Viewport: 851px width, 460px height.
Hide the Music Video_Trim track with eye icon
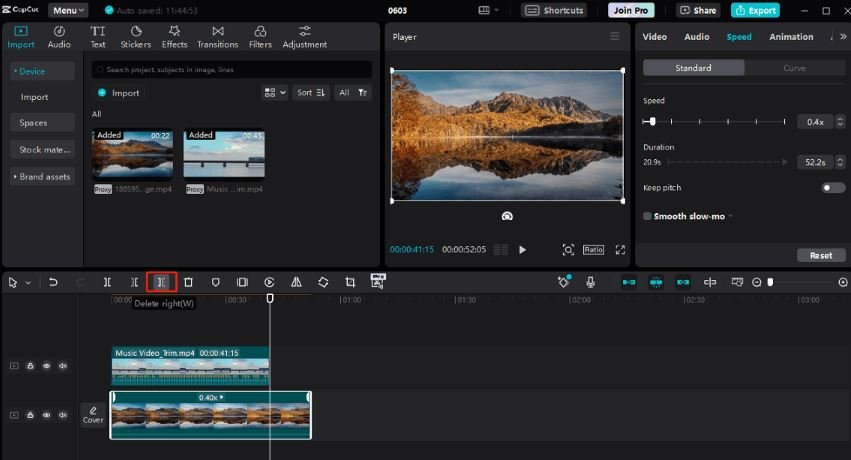[46, 366]
